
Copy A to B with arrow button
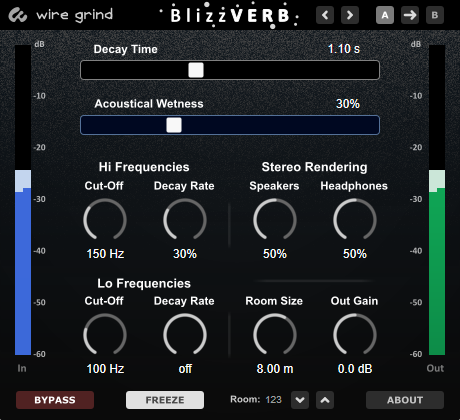pos(410,15)
